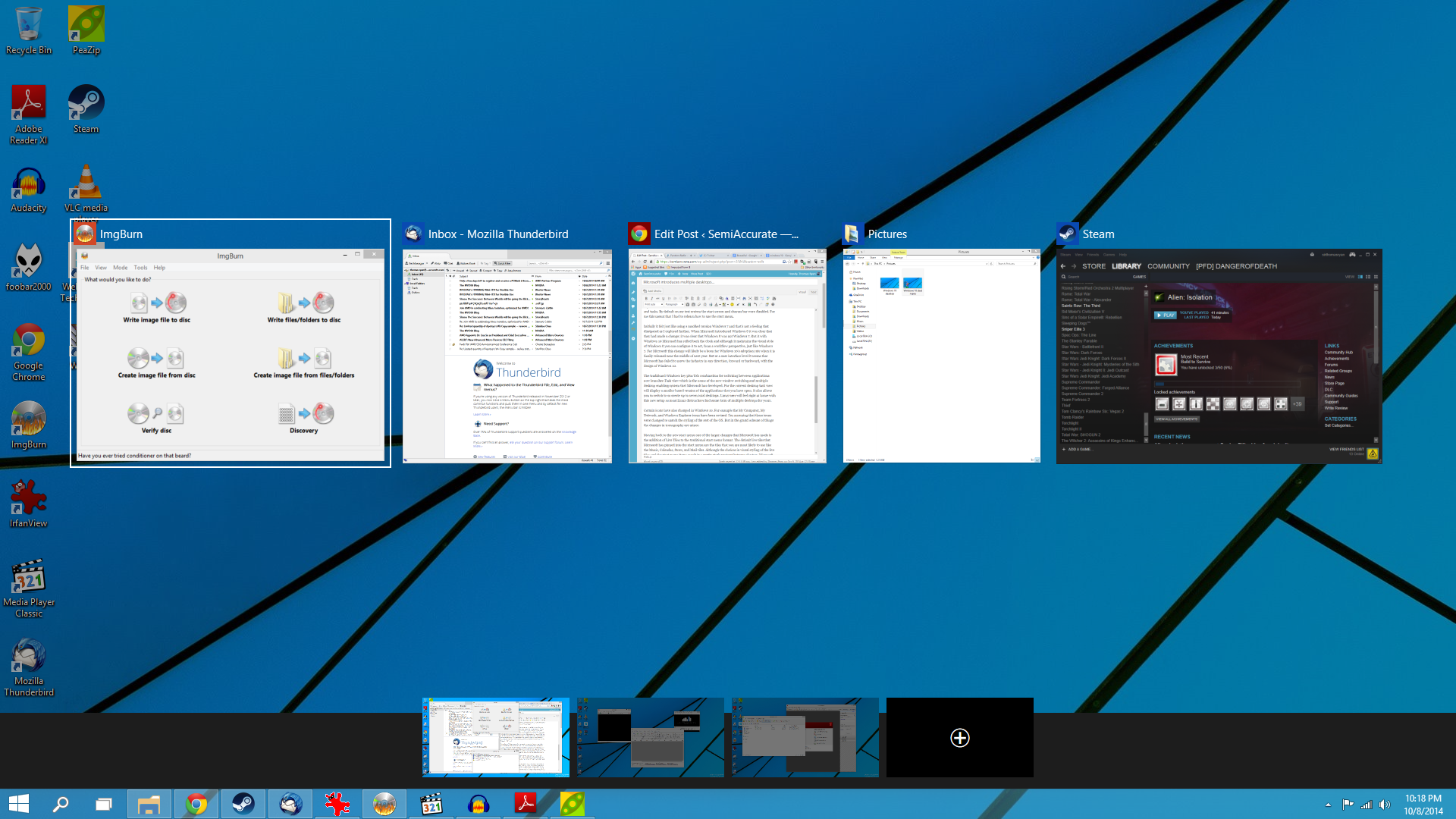Open File Explorer from the taskbar
The width and height of the screenshot is (1456, 819).
pos(149,804)
